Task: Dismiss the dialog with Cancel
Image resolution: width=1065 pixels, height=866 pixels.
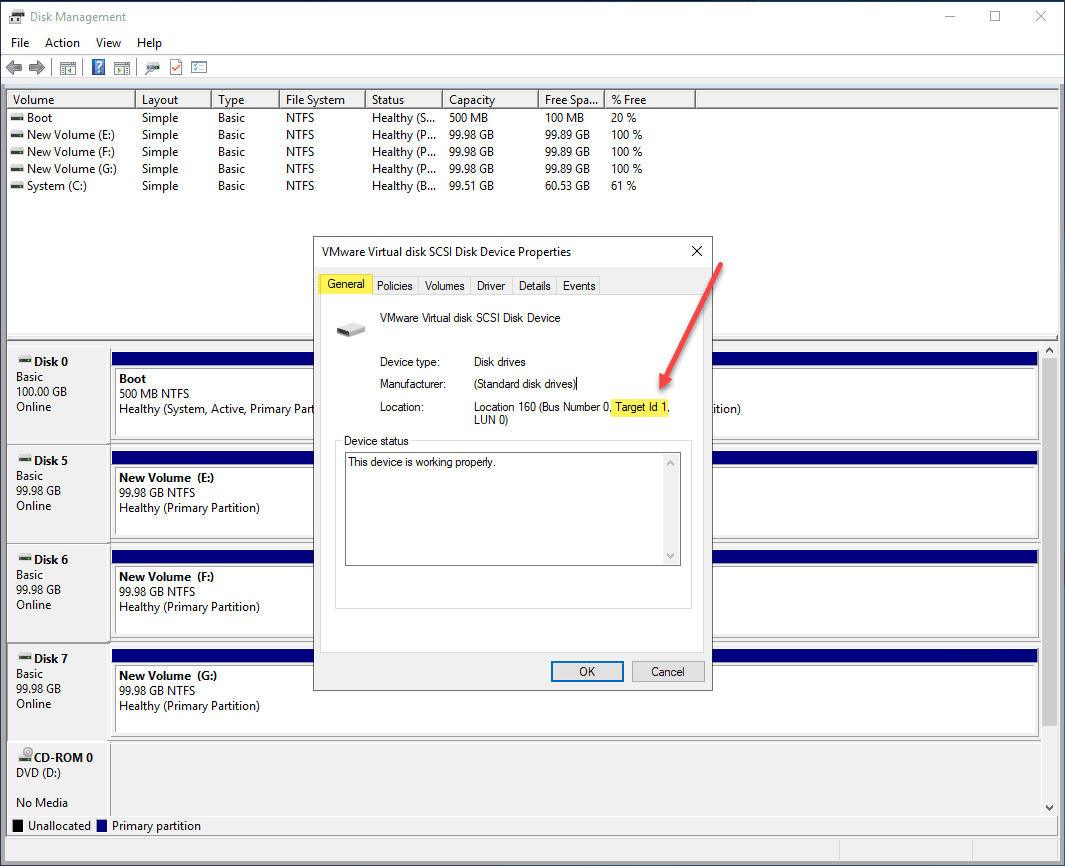Action: (667, 671)
